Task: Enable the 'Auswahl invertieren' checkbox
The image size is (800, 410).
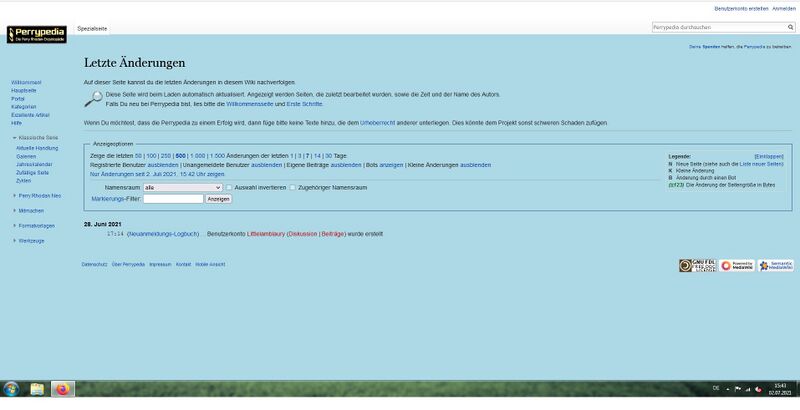Action: 229,187
